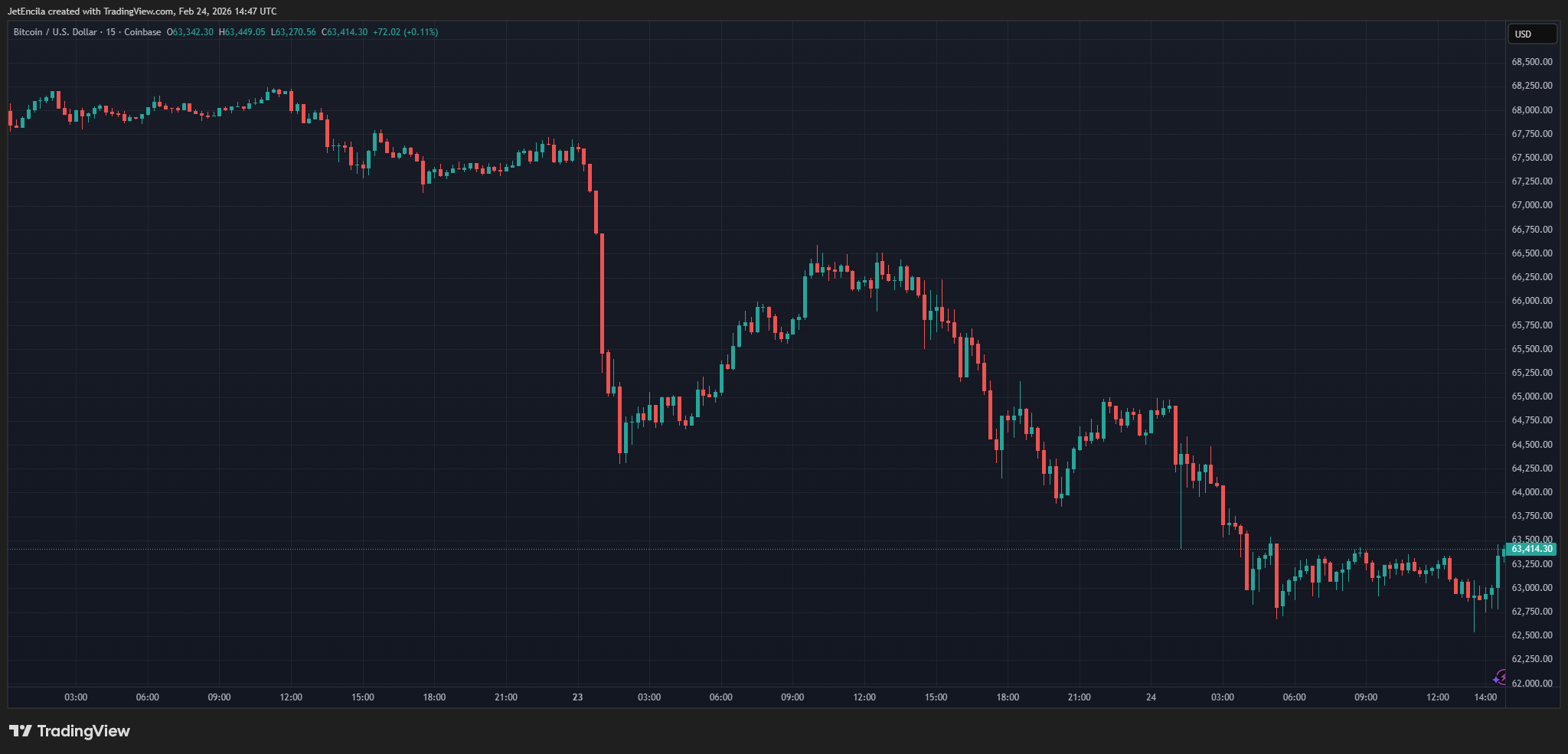Click the TradingView logo icon
This screenshot has height=754, width=1568.
tap(20, 731)
